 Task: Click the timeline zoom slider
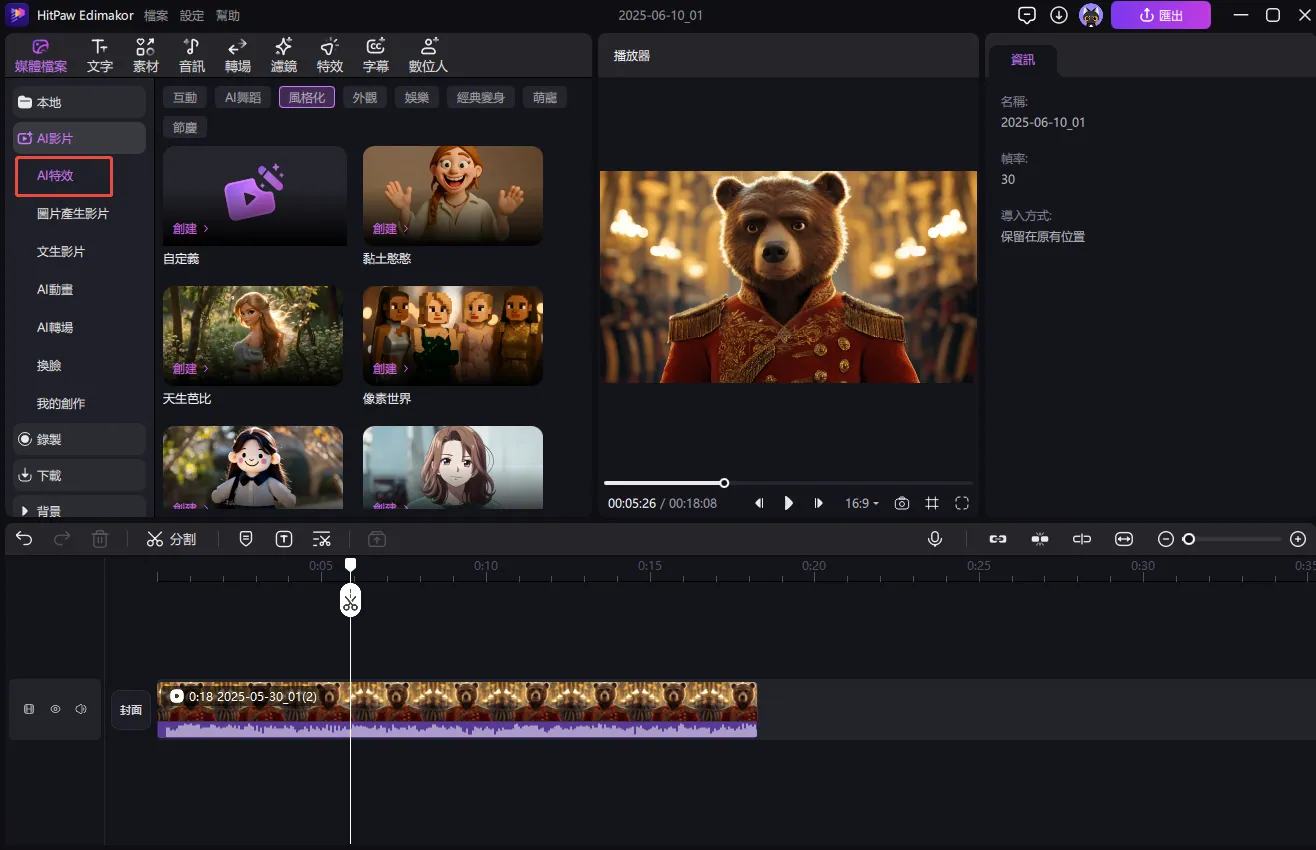click(1232, 539)
